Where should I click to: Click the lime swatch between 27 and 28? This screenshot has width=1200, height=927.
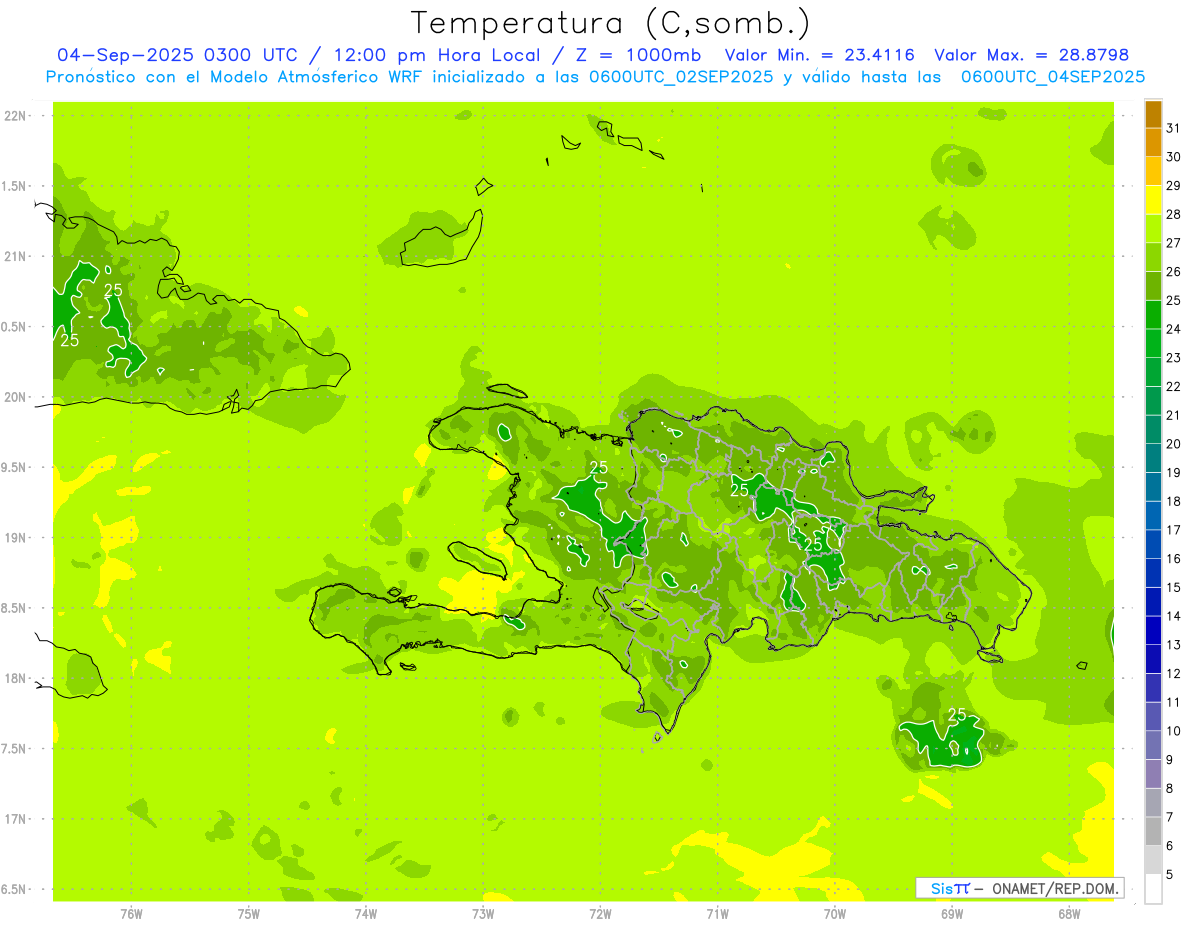[1153, 229]
